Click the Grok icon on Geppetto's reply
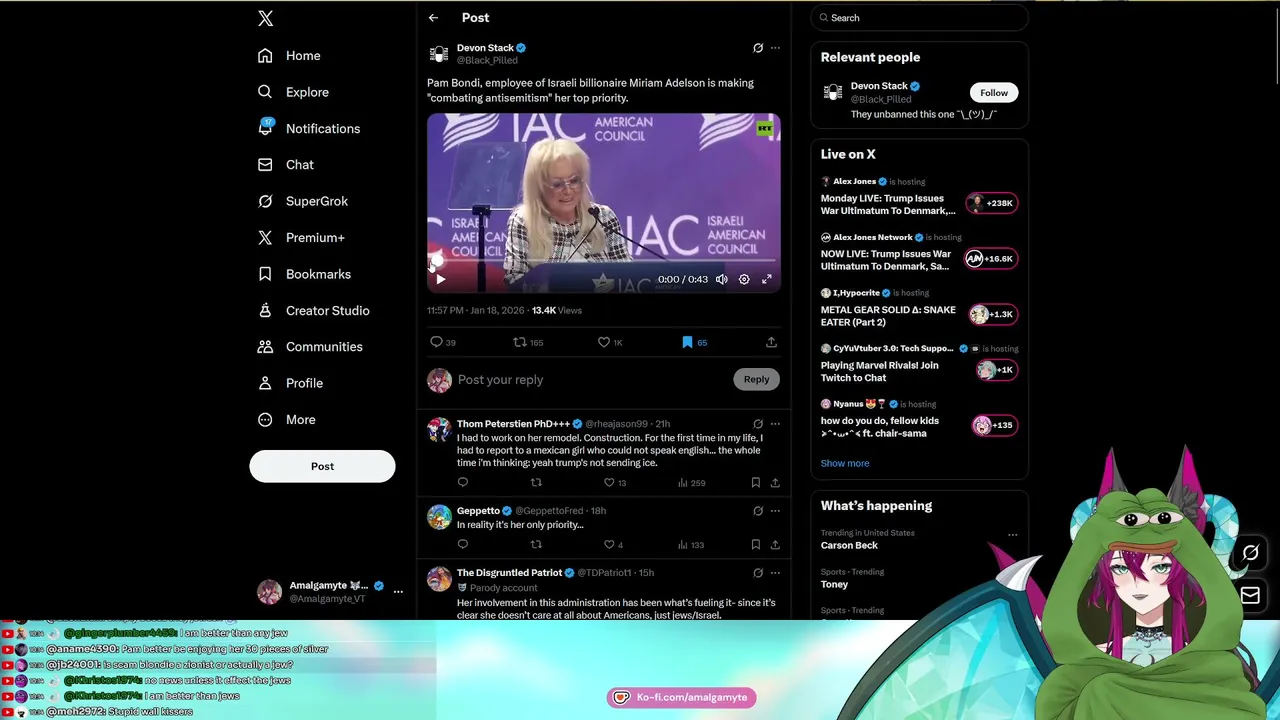The height and width of the screenshot is (720, 1280). pyautogui.click(x=758, y=511)
